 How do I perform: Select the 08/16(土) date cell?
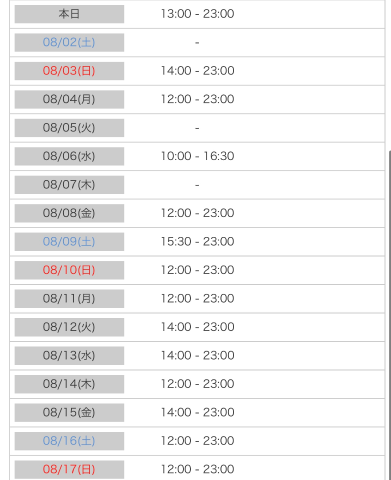point(69,441)
